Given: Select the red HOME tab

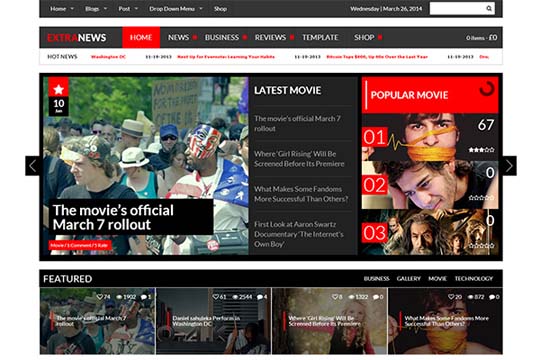Looking at the screenshot, I should [x=141, y=37].
